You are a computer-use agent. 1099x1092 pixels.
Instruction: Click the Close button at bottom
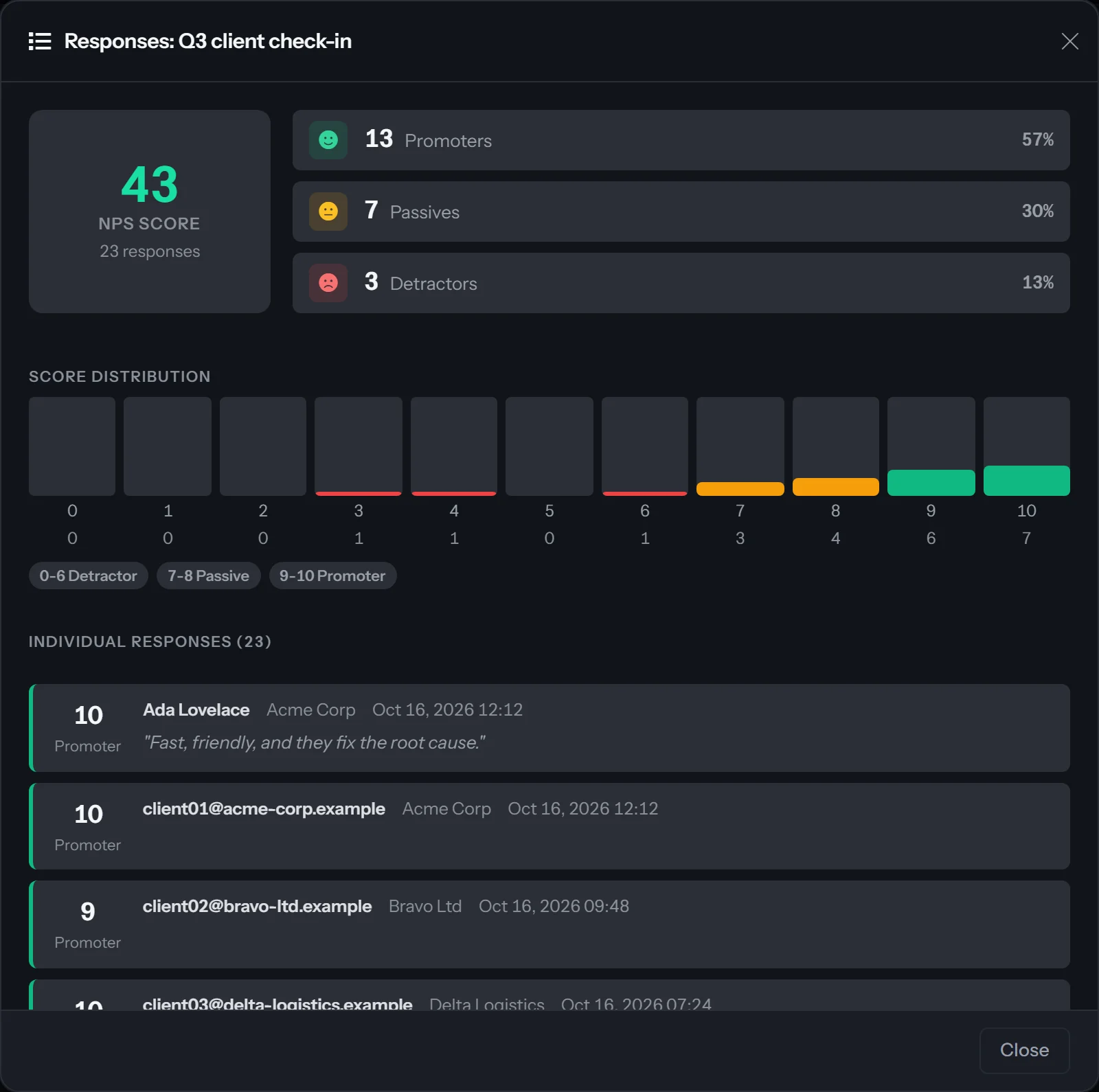click(x=1024, y=1050)
